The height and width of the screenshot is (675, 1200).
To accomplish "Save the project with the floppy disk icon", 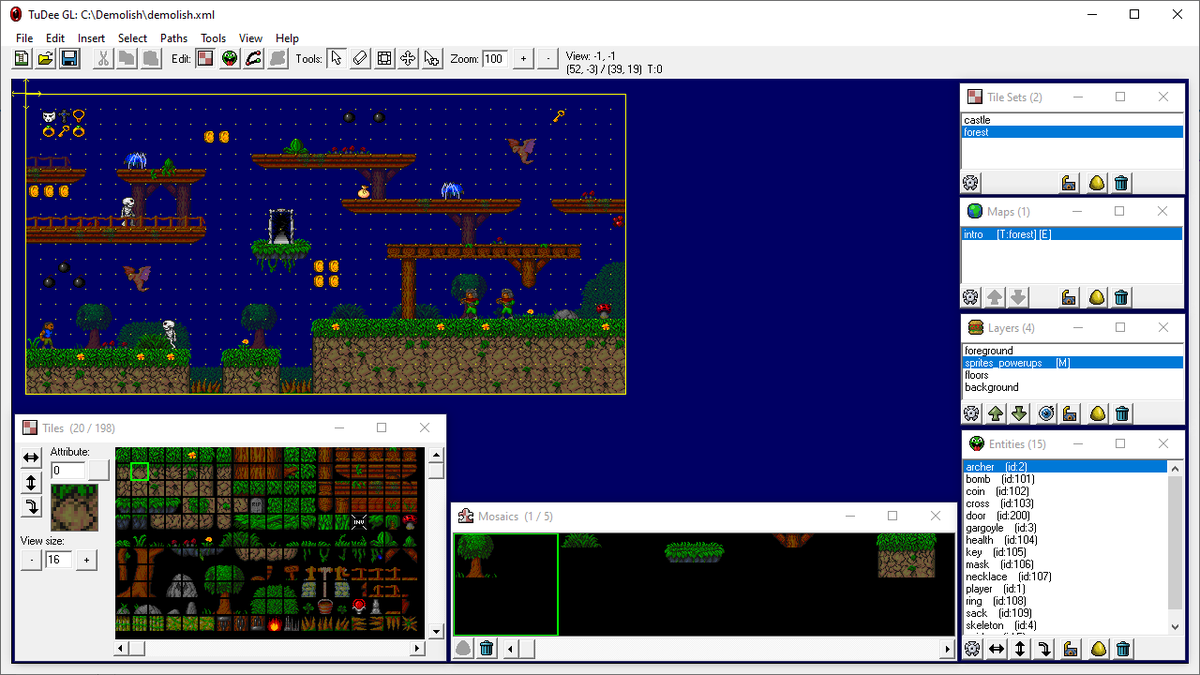I will [70, 59].
